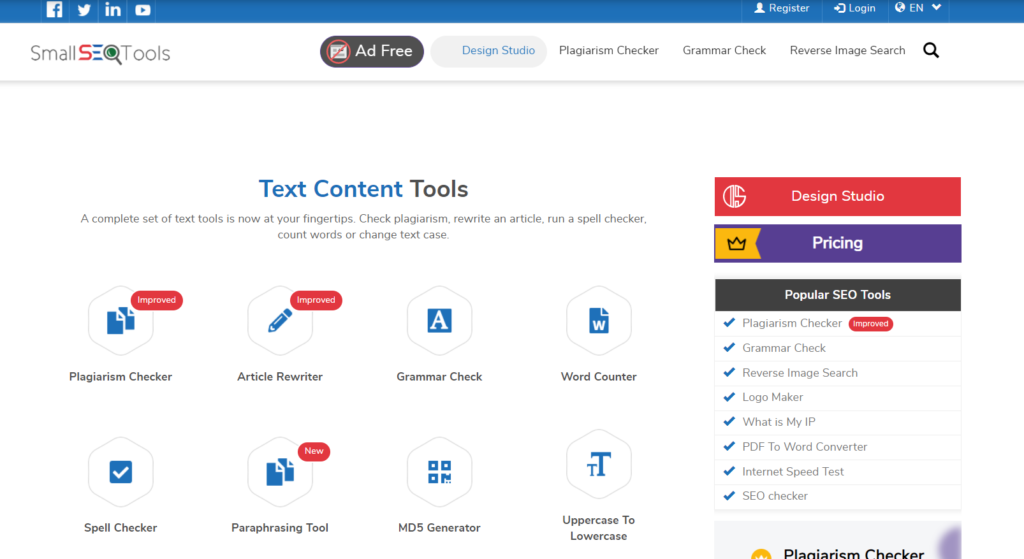Image resolution: width=1024 pixels, height=559 pixels.
Task: Click the Ad Free button
Action: pyautogui.click(x=372, y=51)
